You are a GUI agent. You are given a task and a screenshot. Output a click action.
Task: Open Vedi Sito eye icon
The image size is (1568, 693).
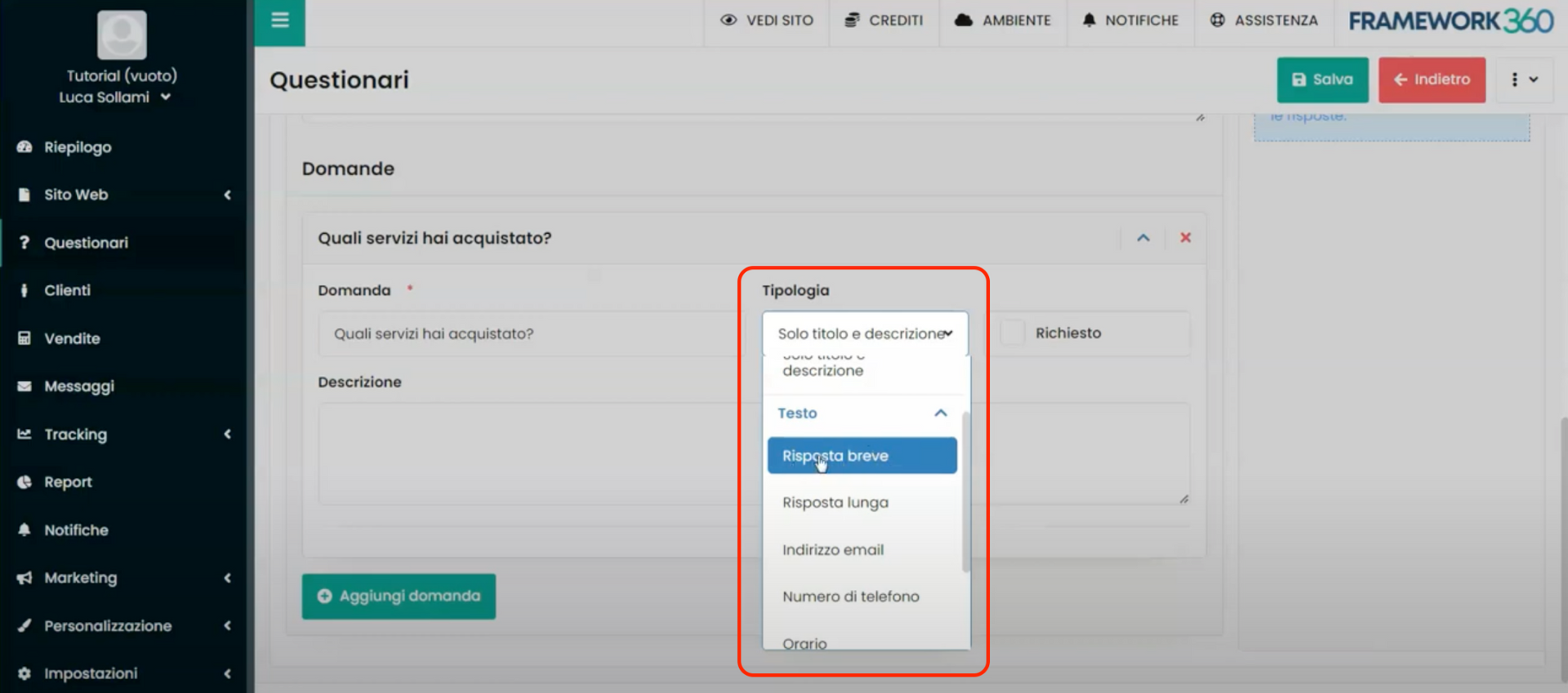[x=728, y=20]
